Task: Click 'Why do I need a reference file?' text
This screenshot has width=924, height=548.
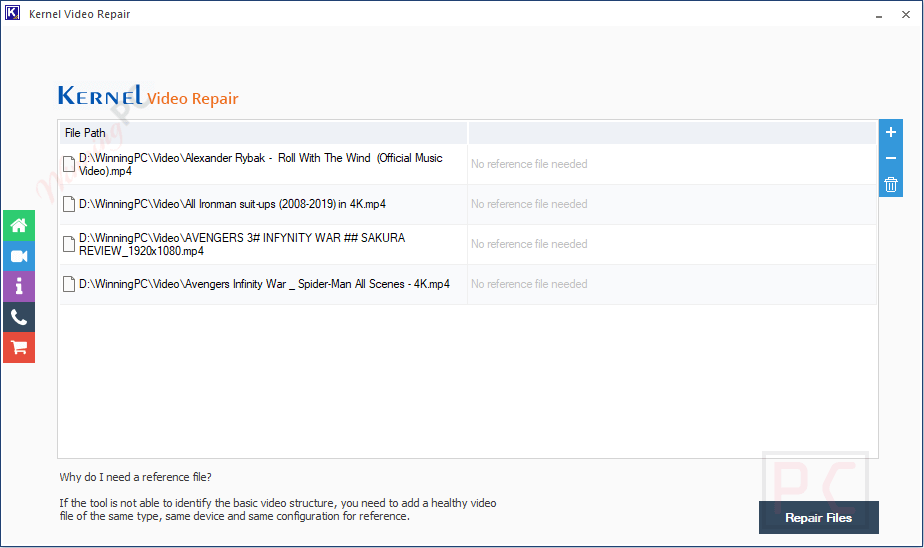Action: 136,477
